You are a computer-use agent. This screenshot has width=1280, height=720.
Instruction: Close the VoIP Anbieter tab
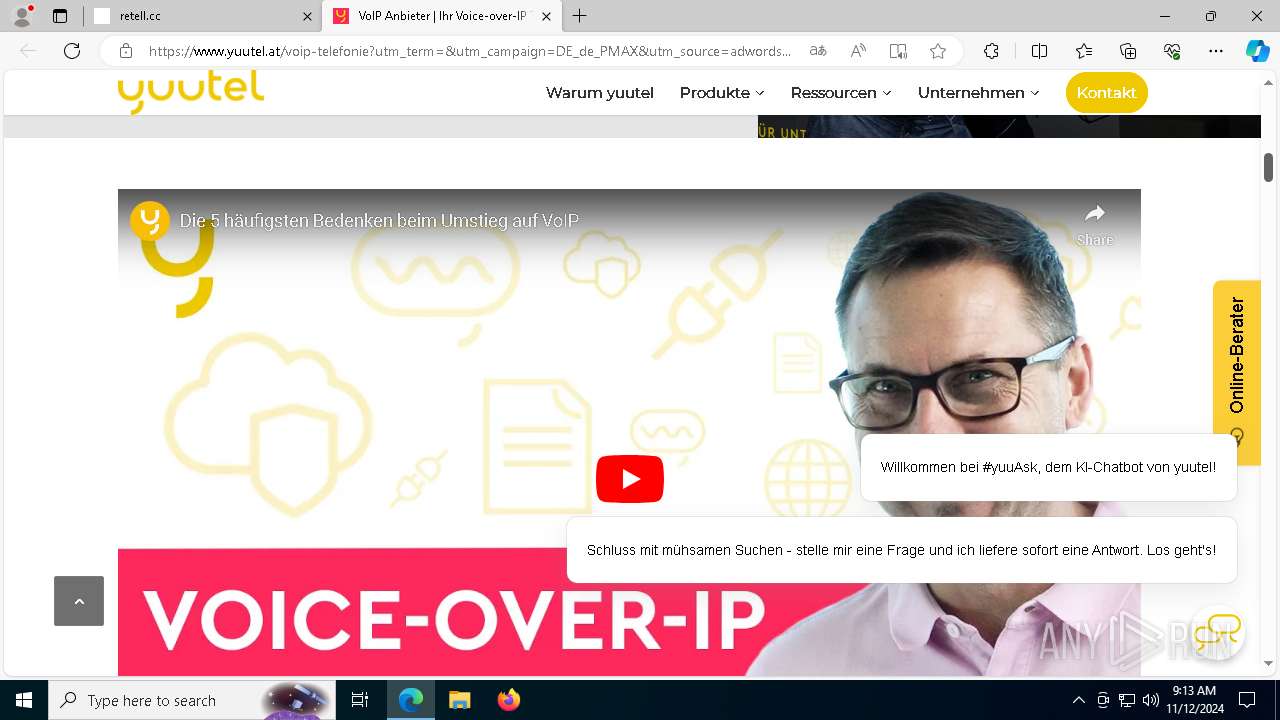[546, 16]
